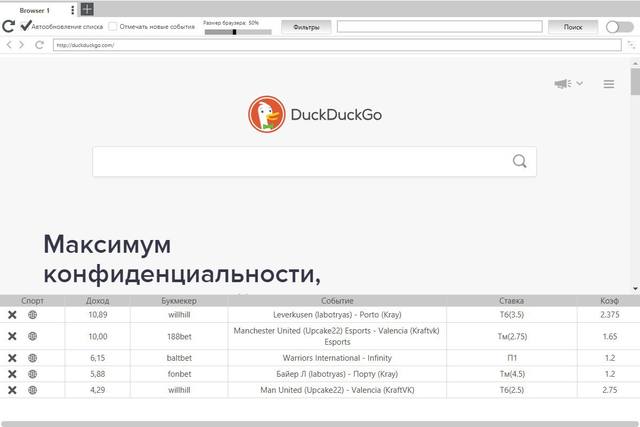Adjust the Размер браузера slider

238,32
